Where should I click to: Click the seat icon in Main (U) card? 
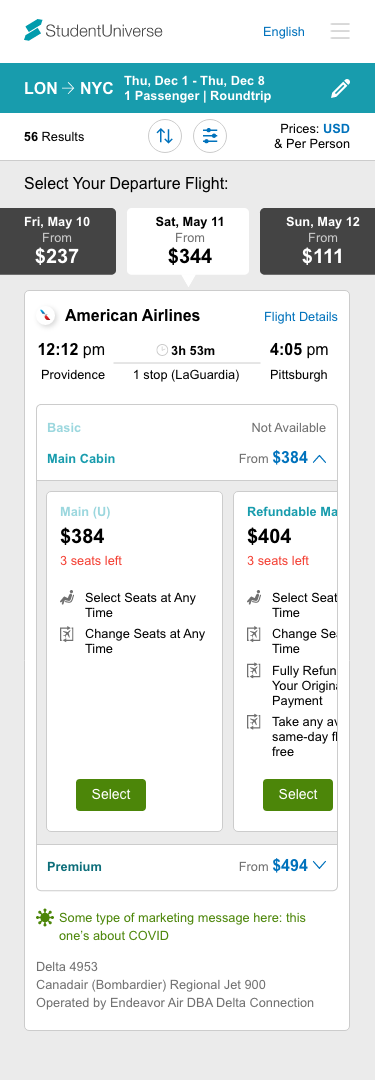coord(67,598)
